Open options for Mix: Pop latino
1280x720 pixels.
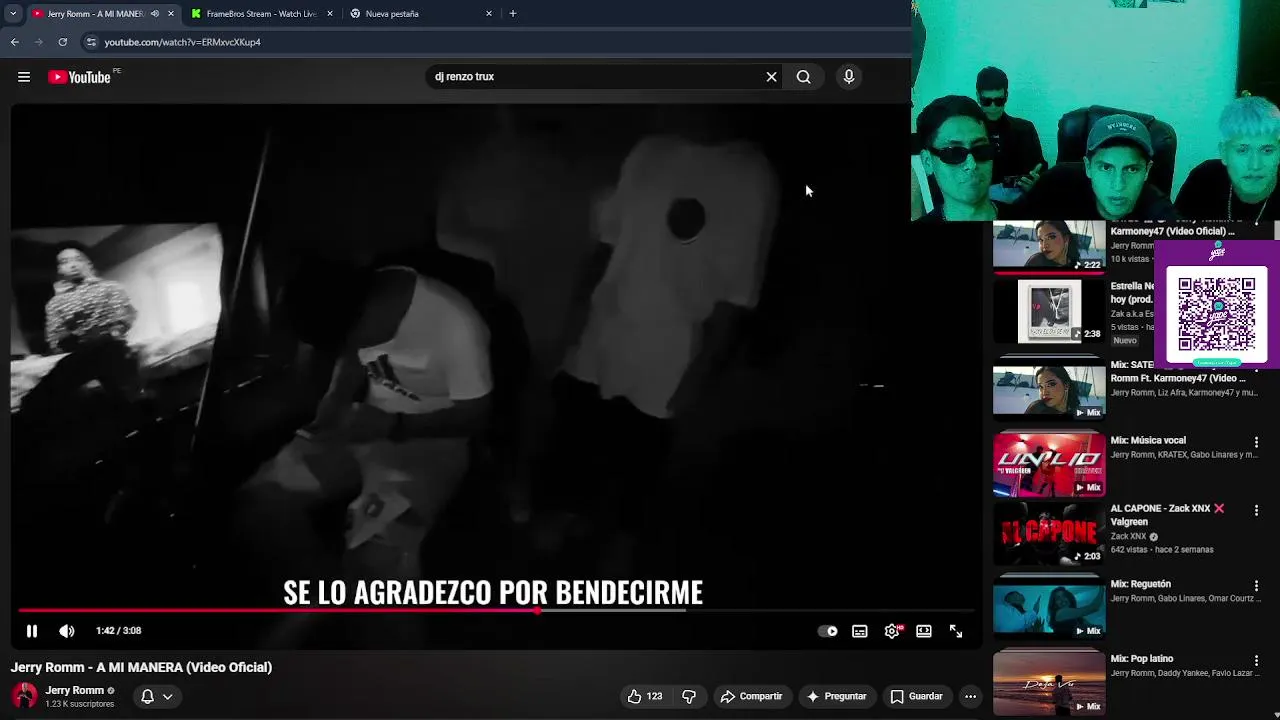pyautogui.click(x=1257, y=661)
